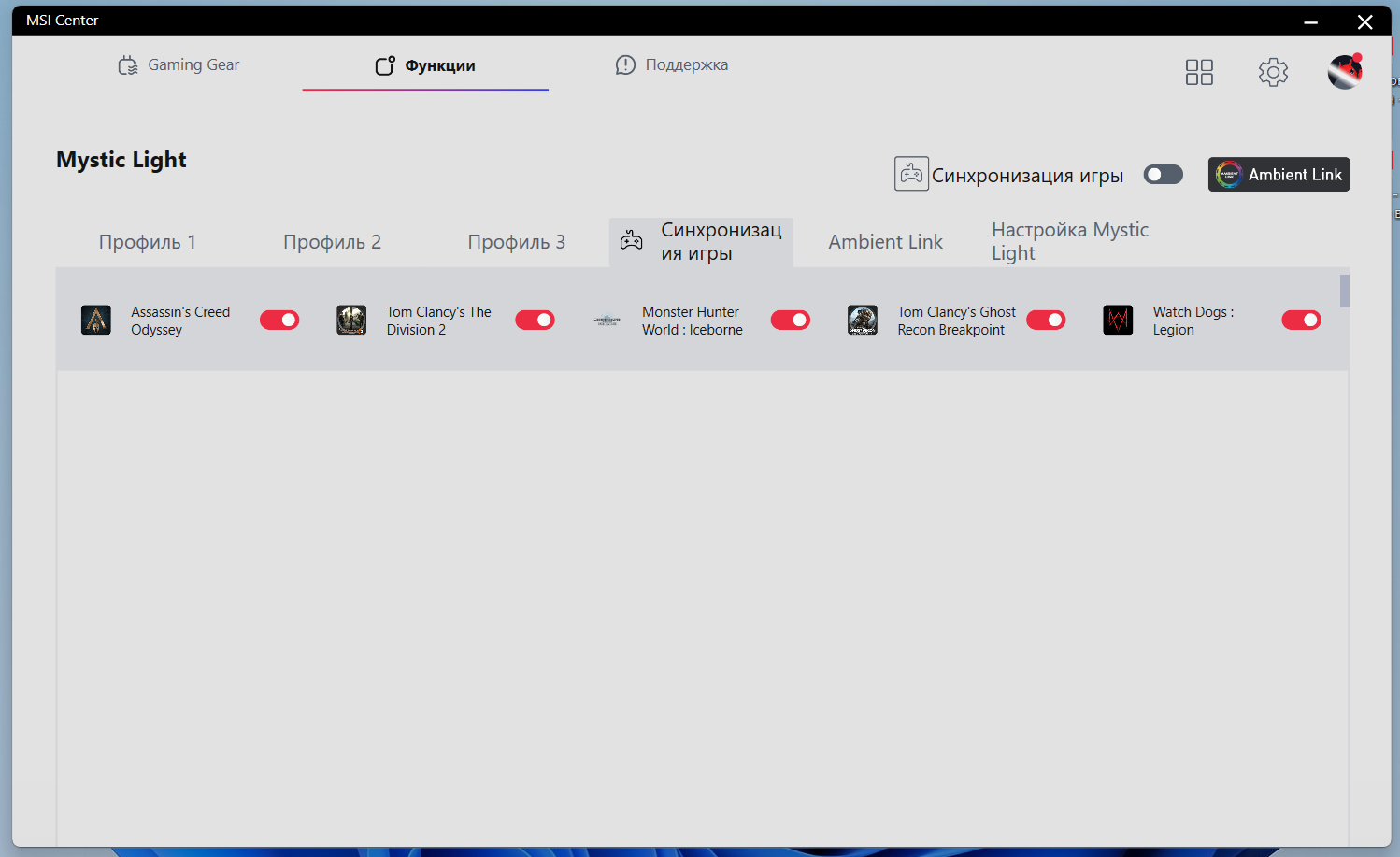Close the MSI Center window
This screenshot has height=857, width=1400.
[1365, 21]
